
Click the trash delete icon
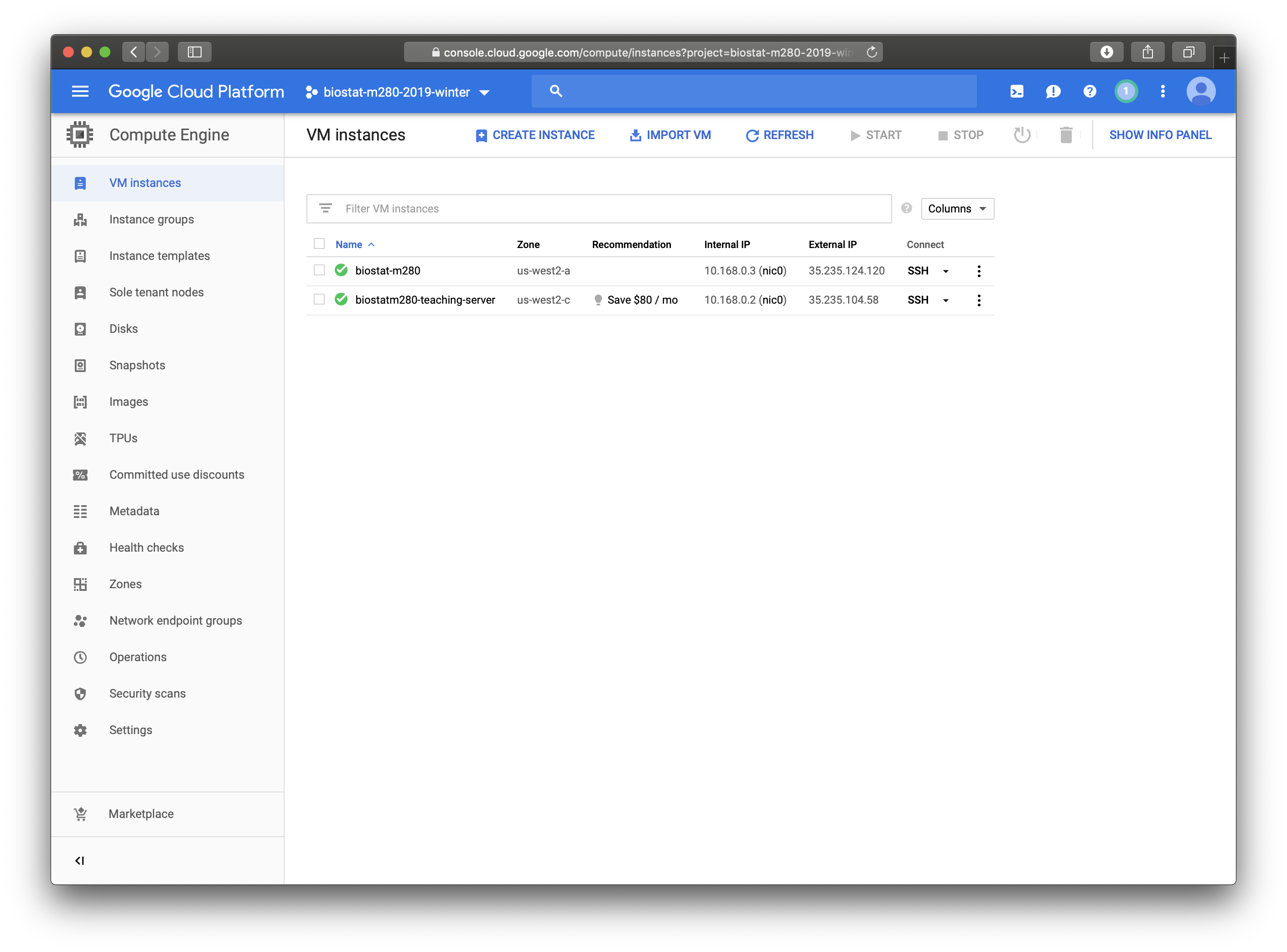point(1066,135)
